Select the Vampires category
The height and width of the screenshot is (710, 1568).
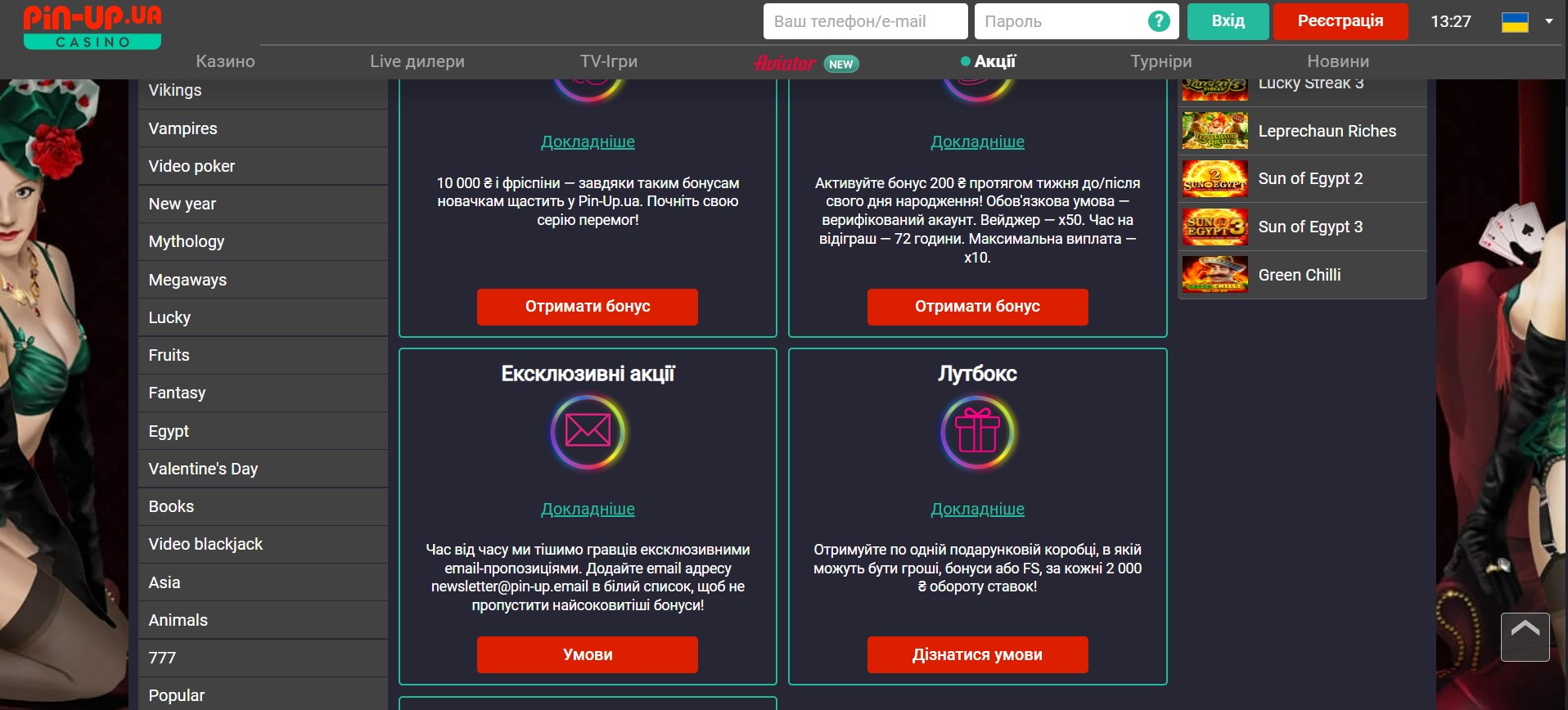pos(263,128)
